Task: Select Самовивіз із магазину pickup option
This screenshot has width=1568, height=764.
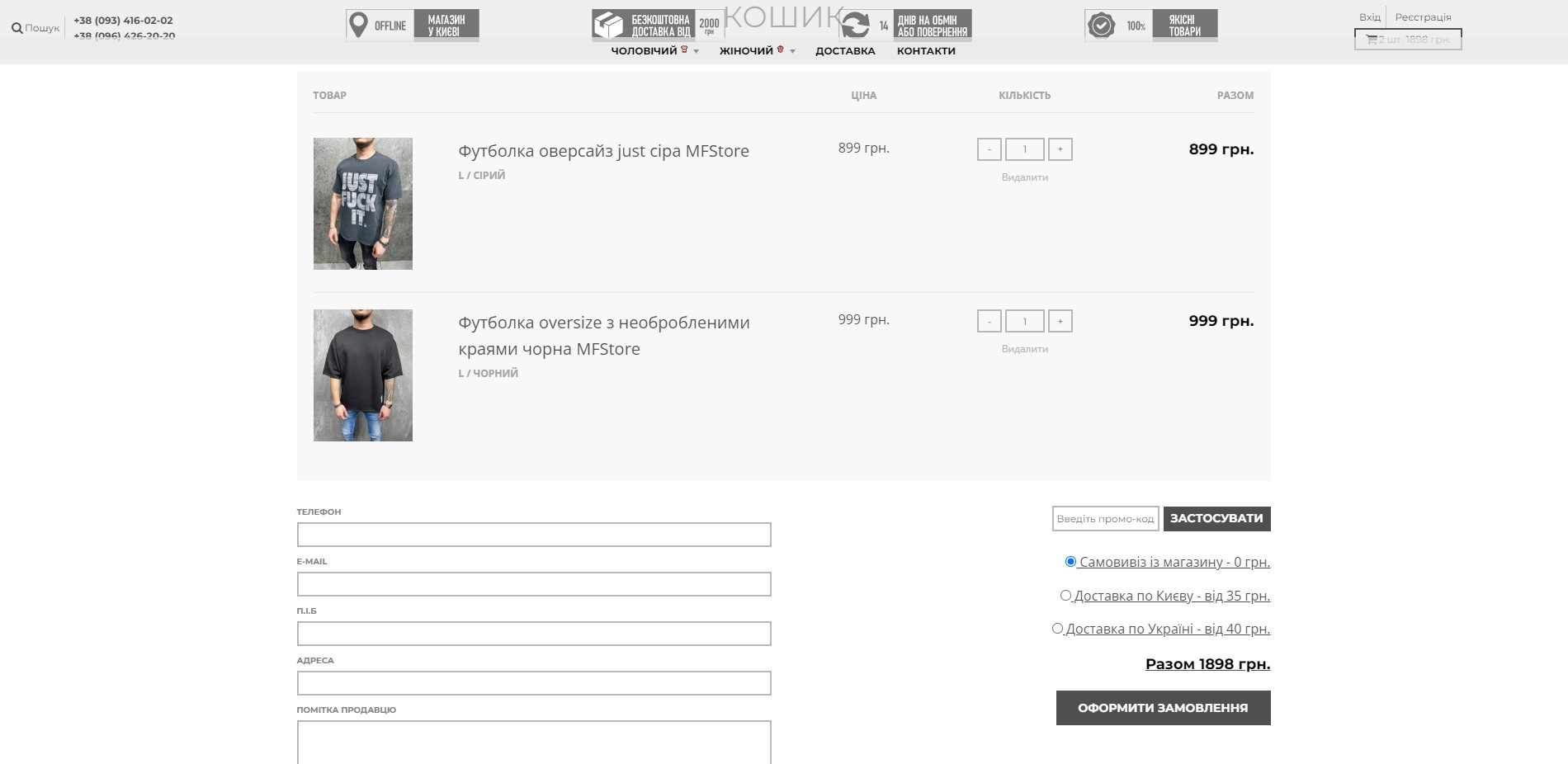Action: 1070,562
